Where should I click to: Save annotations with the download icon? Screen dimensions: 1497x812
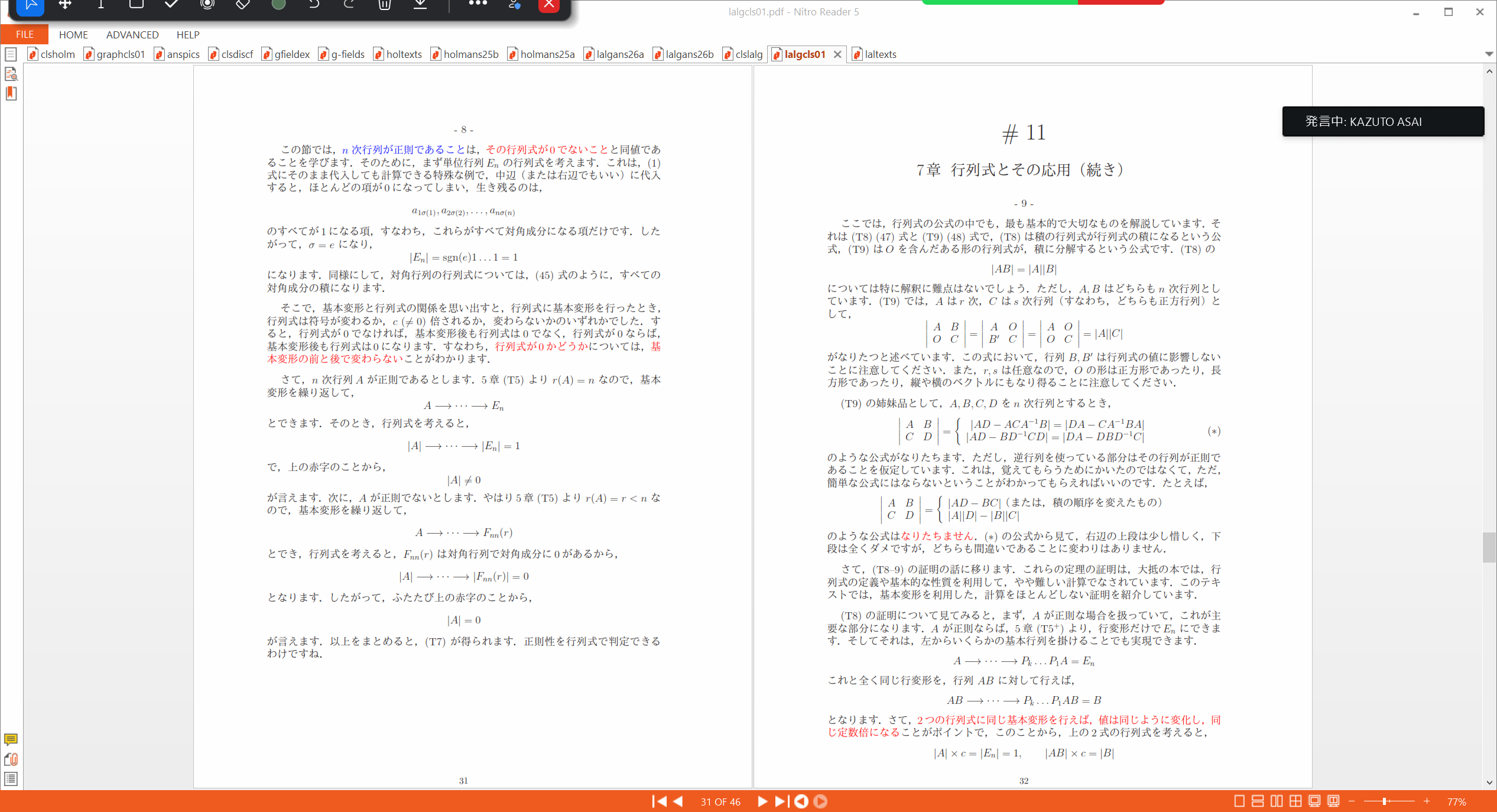point(420,5)
